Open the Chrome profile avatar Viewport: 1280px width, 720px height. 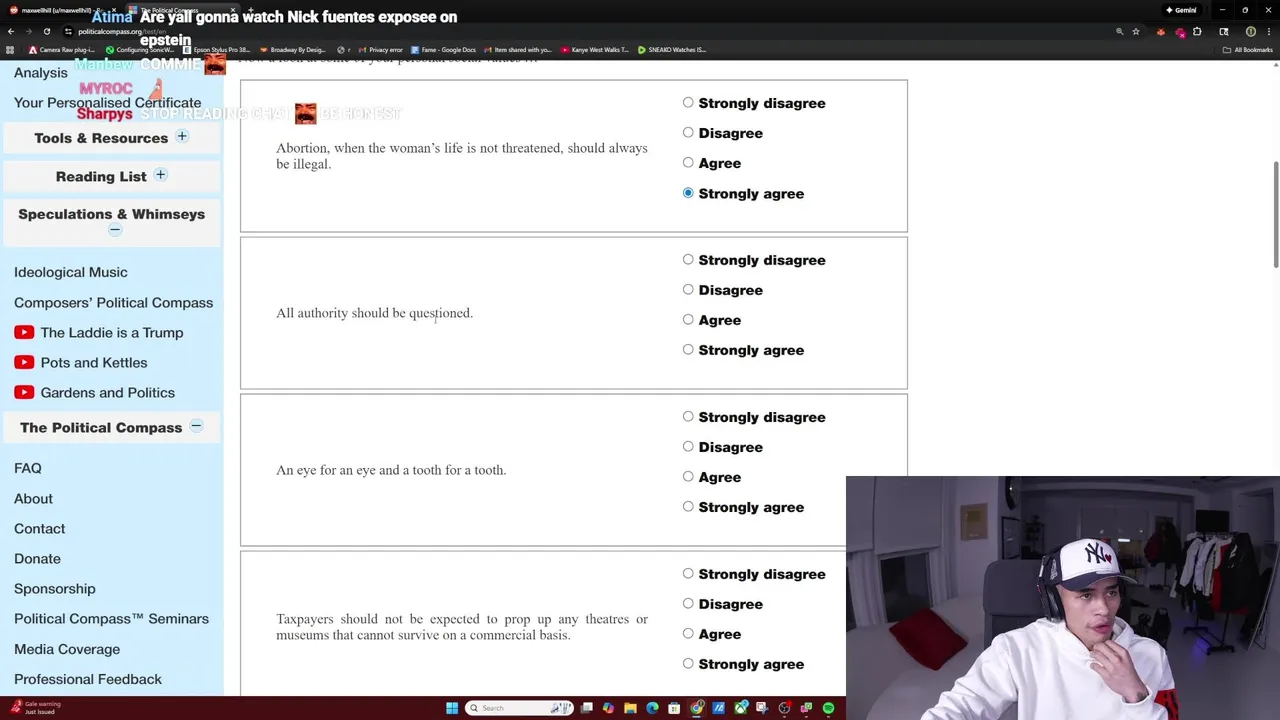1250,31
